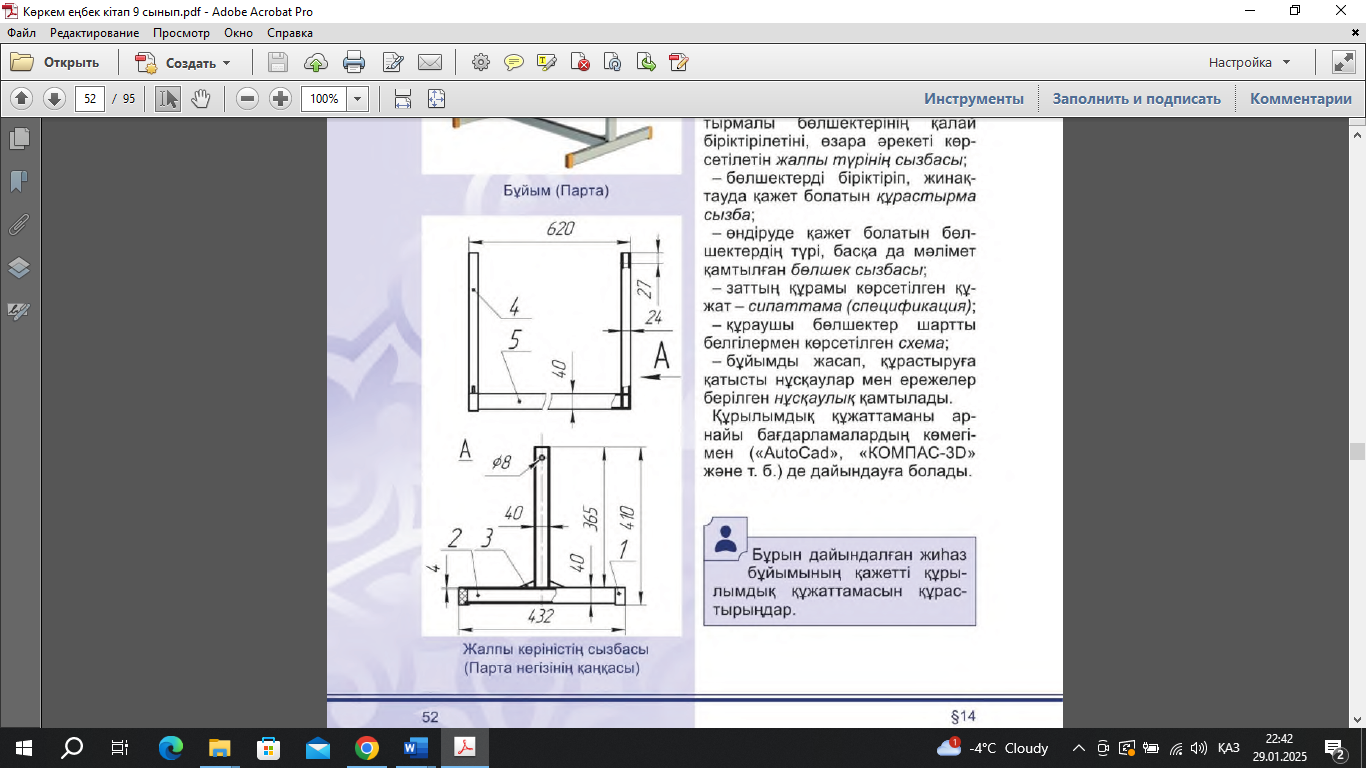Open the Wi-Fi network tray icon
The image size is (1366, 768).
click(1175, 747)
